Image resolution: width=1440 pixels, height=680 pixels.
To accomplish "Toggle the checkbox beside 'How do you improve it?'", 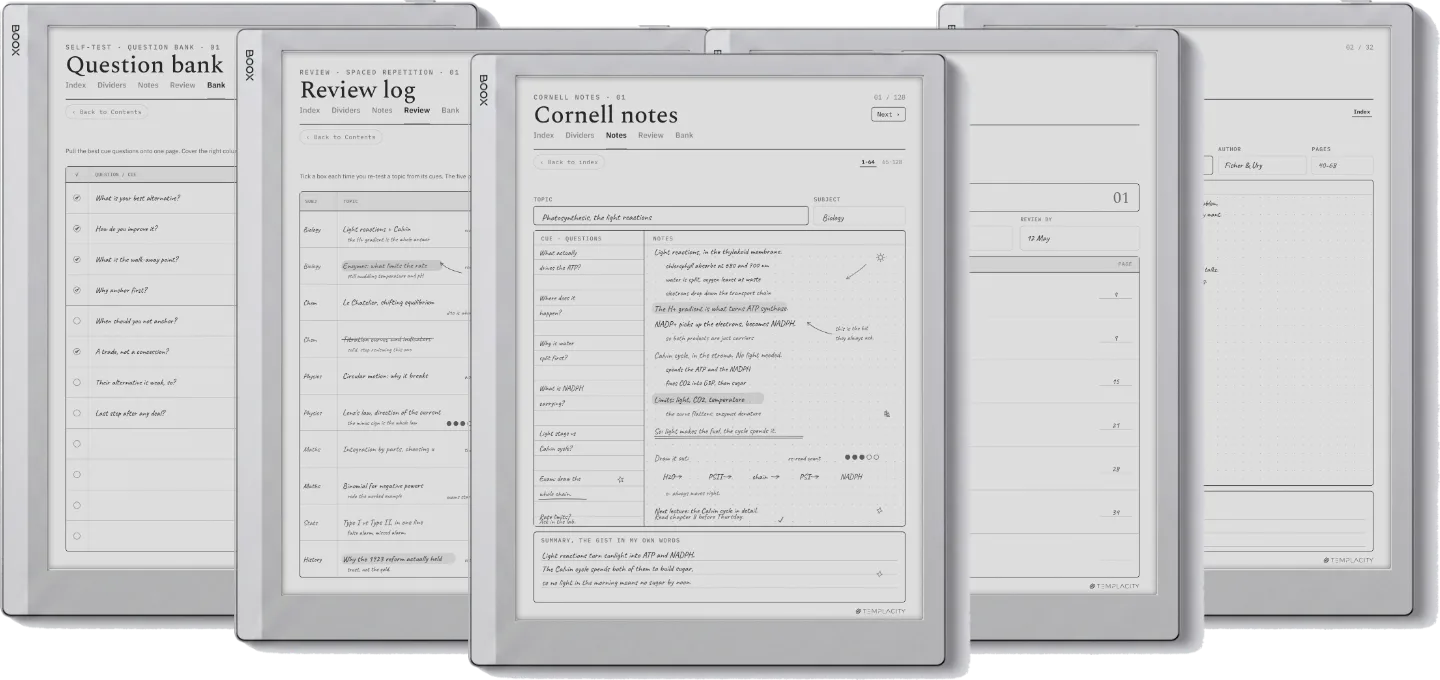I will pyautogui.click(x=77, y=229).
